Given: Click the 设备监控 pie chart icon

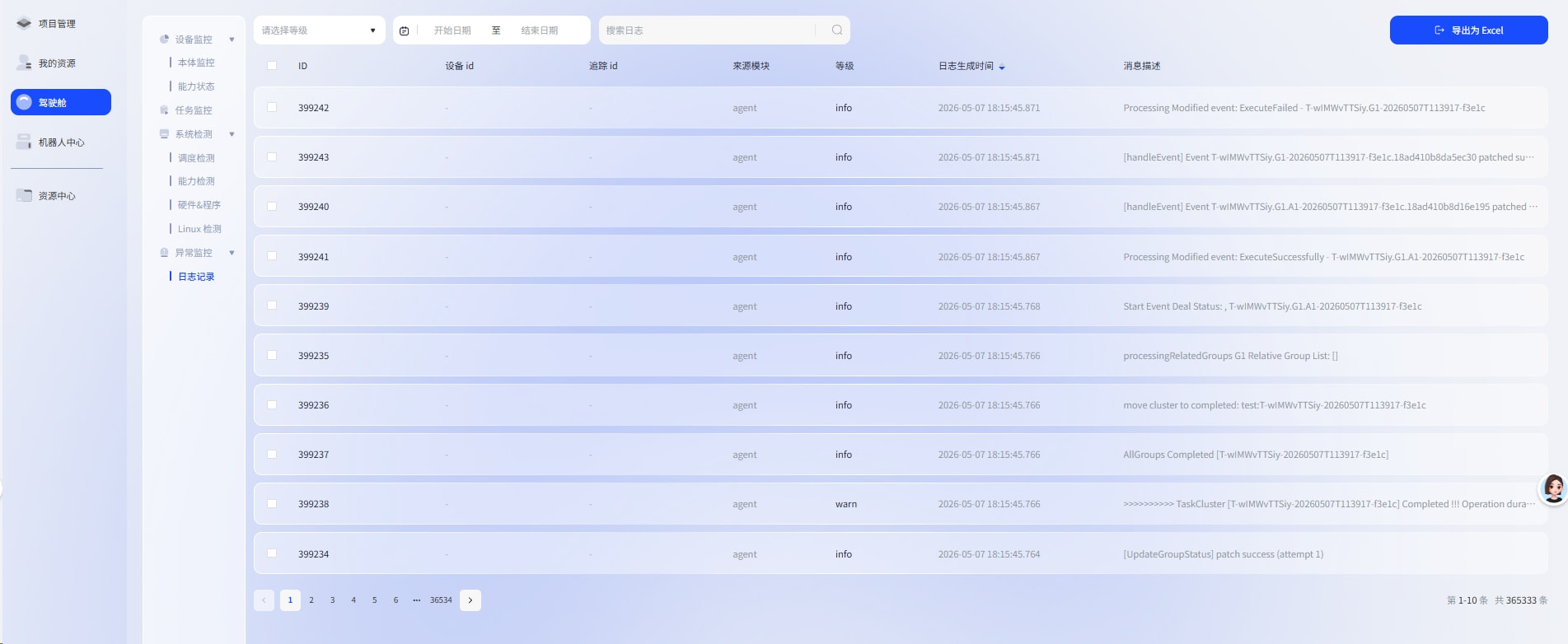Looking at the screenshot, I should coord(164,39).
